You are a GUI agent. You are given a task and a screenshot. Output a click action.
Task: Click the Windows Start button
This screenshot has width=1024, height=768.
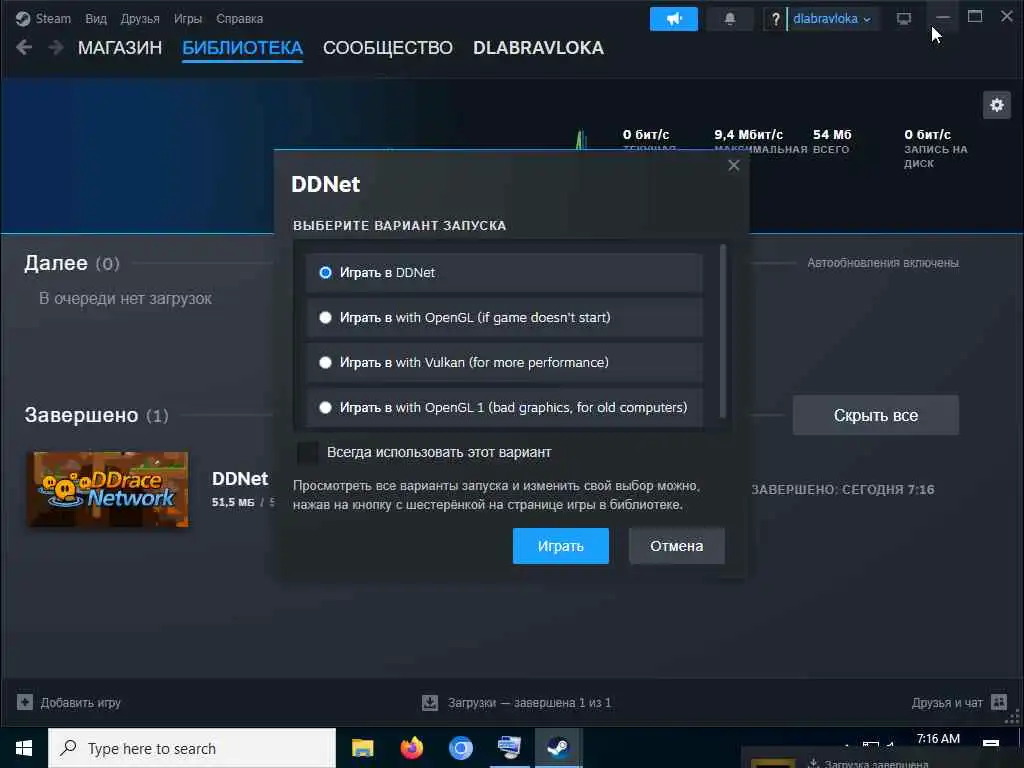pos(24,748)
